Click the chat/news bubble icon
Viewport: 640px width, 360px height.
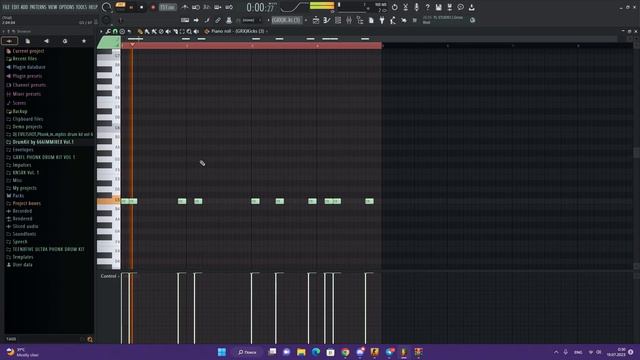pyautogui.click(x=460, y=7)
